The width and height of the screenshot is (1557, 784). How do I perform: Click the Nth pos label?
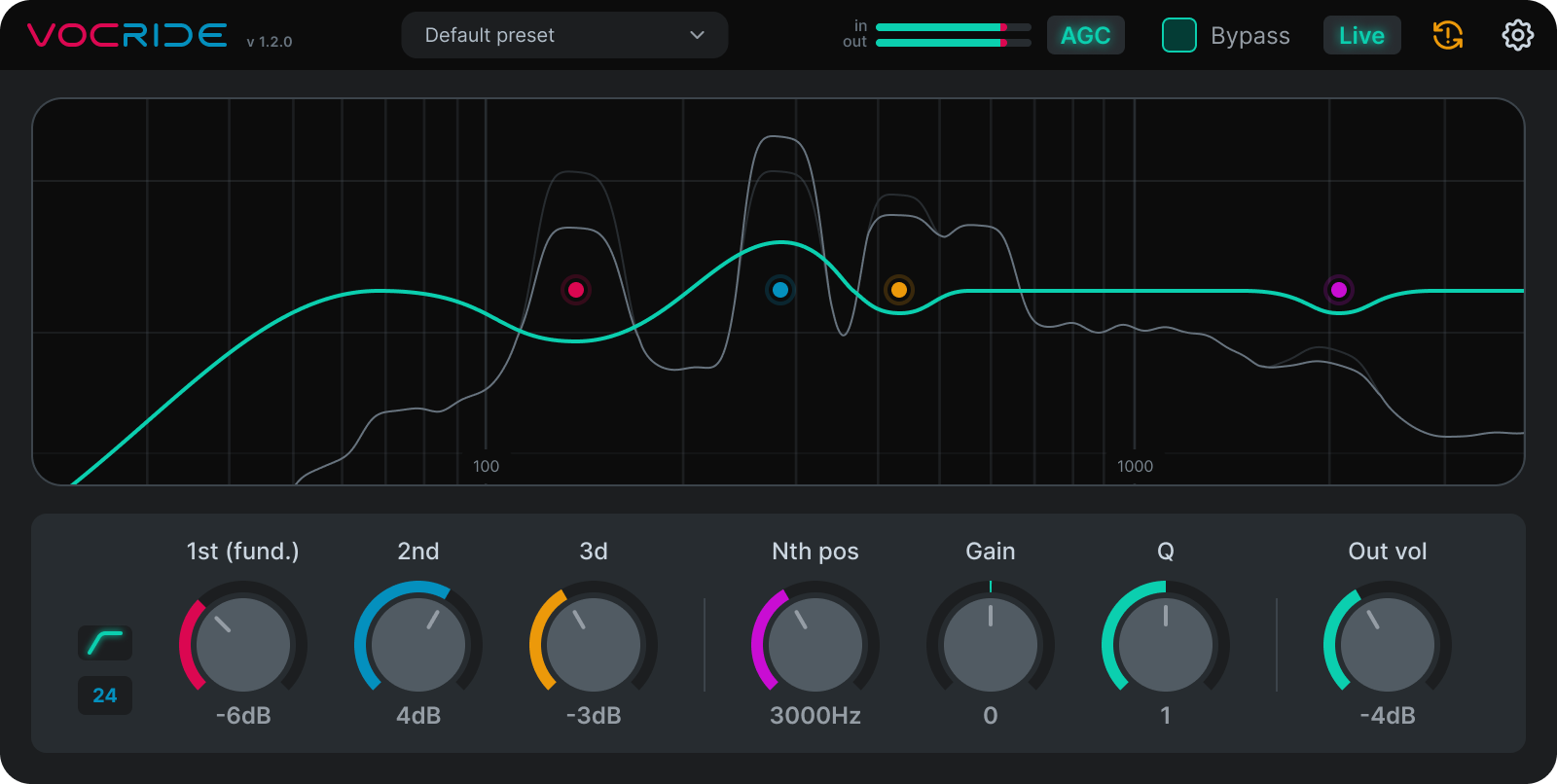815,552
